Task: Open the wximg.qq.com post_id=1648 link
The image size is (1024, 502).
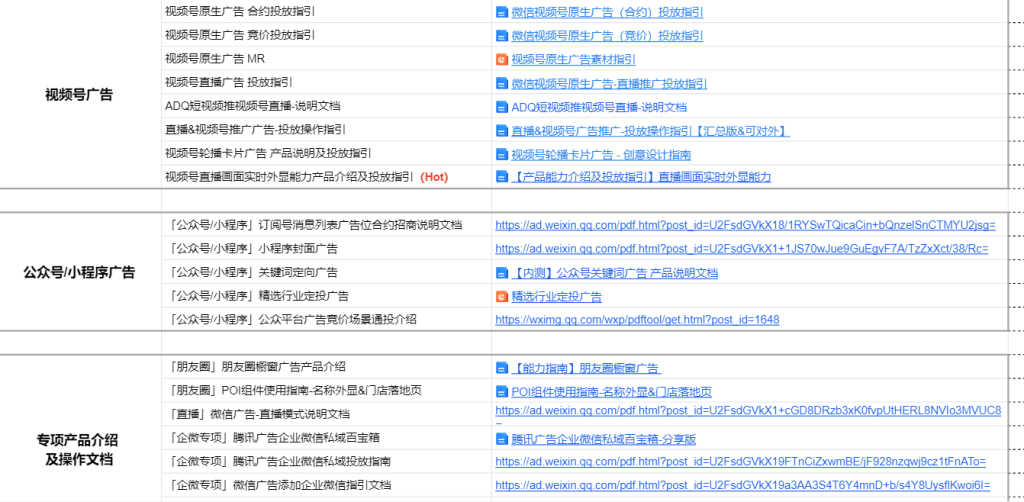Action: click(637, 320)
